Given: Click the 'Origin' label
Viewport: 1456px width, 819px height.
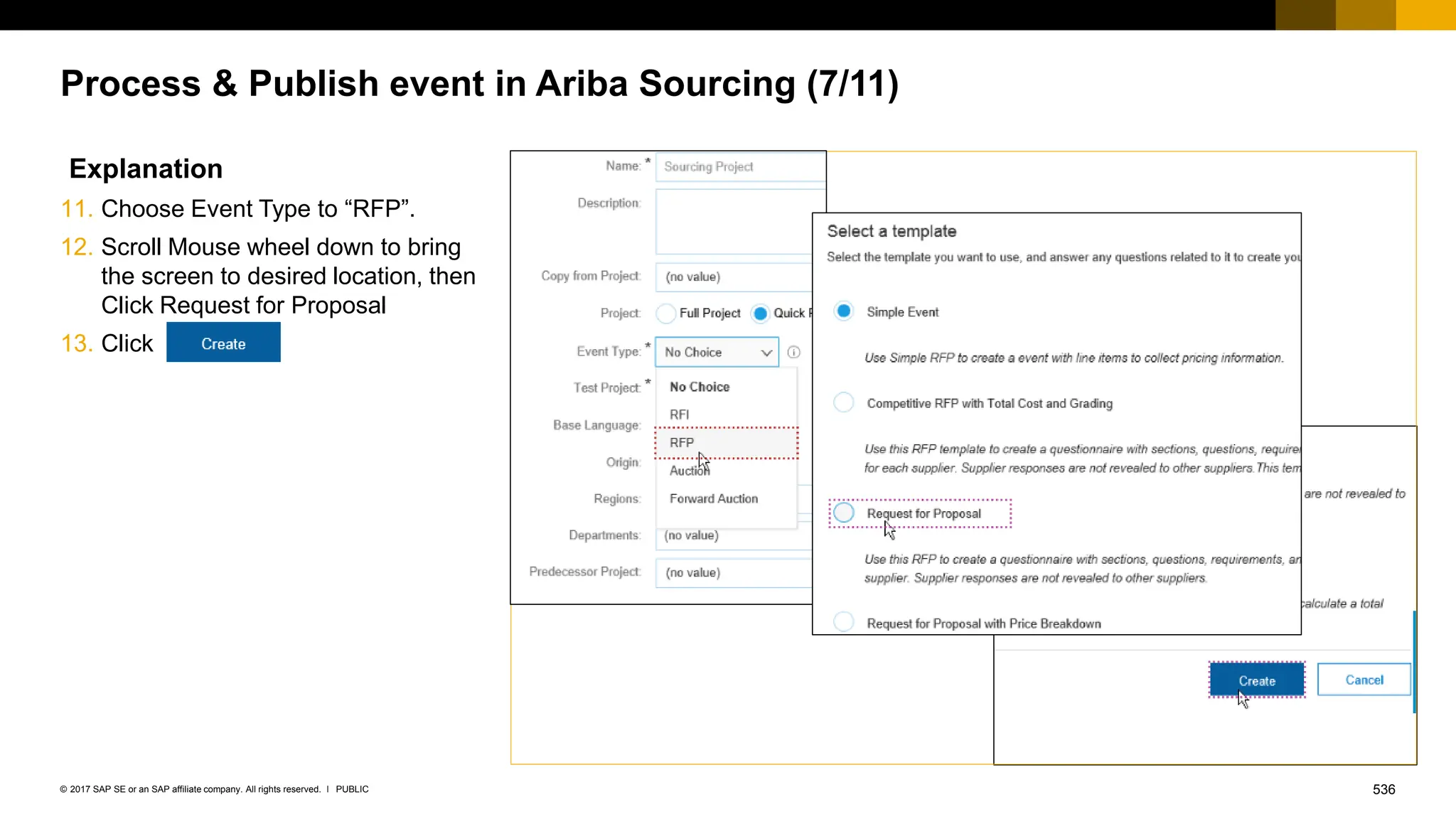Looking at the screenshot, I should click(623, 462).
